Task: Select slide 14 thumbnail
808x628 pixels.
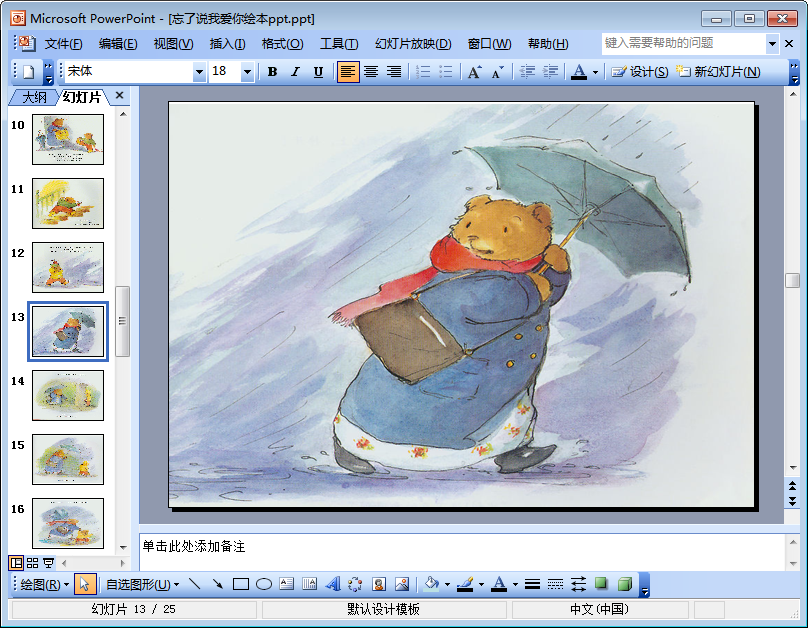Action: [68, 396]
